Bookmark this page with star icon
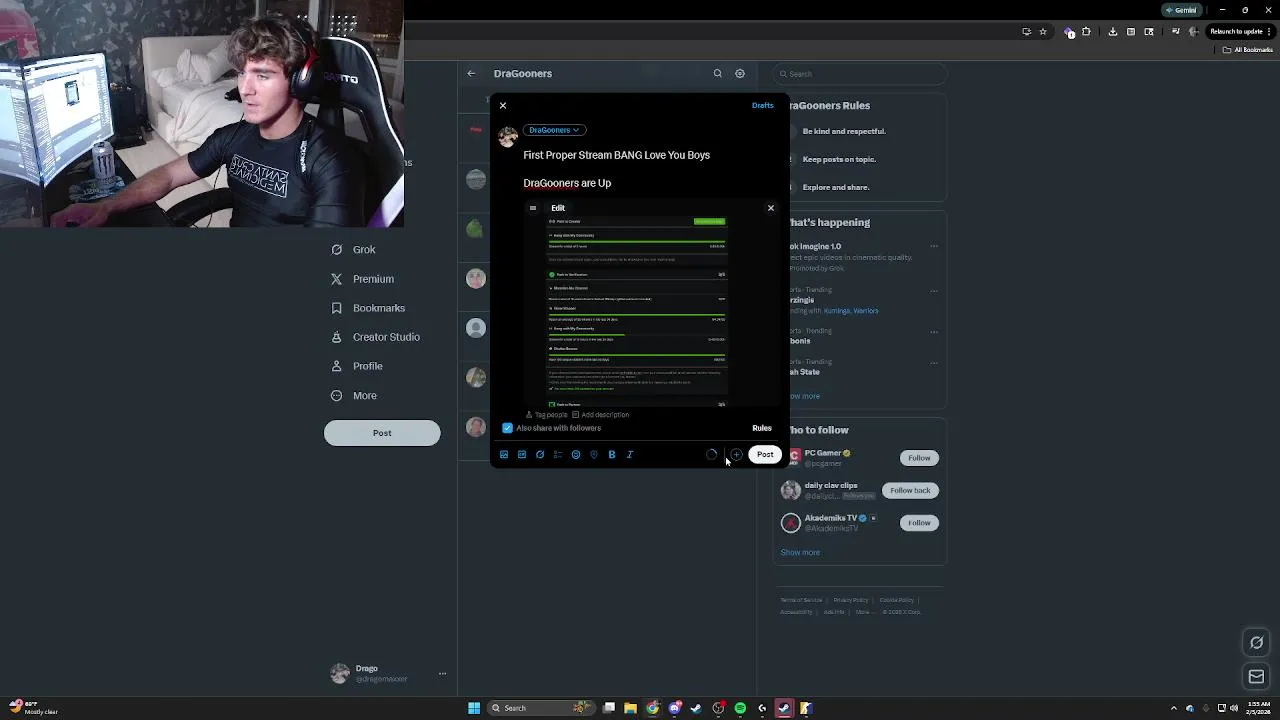The width and height of the screenshot is (1280, 720). pos(1043,32)
